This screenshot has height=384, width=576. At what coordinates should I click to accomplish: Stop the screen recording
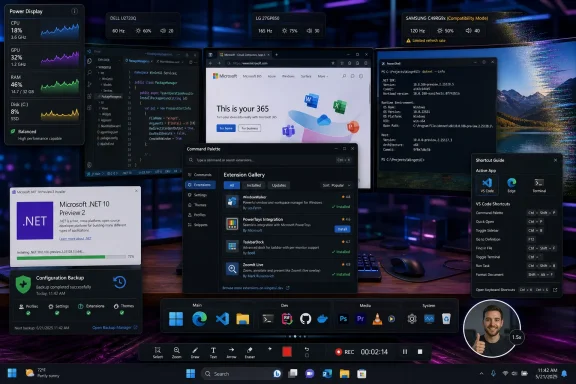point(420,352)
